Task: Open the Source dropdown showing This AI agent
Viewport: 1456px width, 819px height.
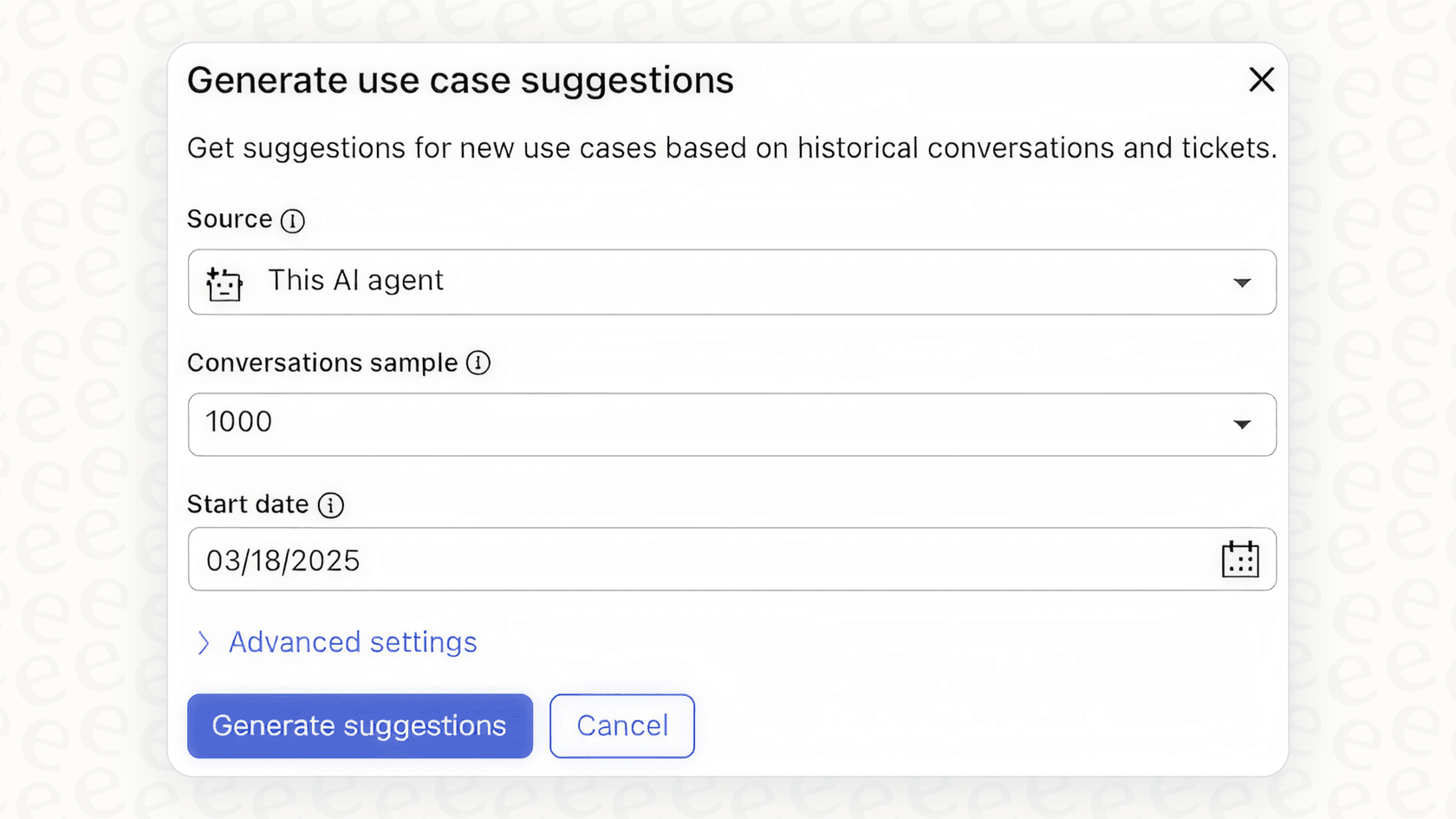Action: [732, 282]
